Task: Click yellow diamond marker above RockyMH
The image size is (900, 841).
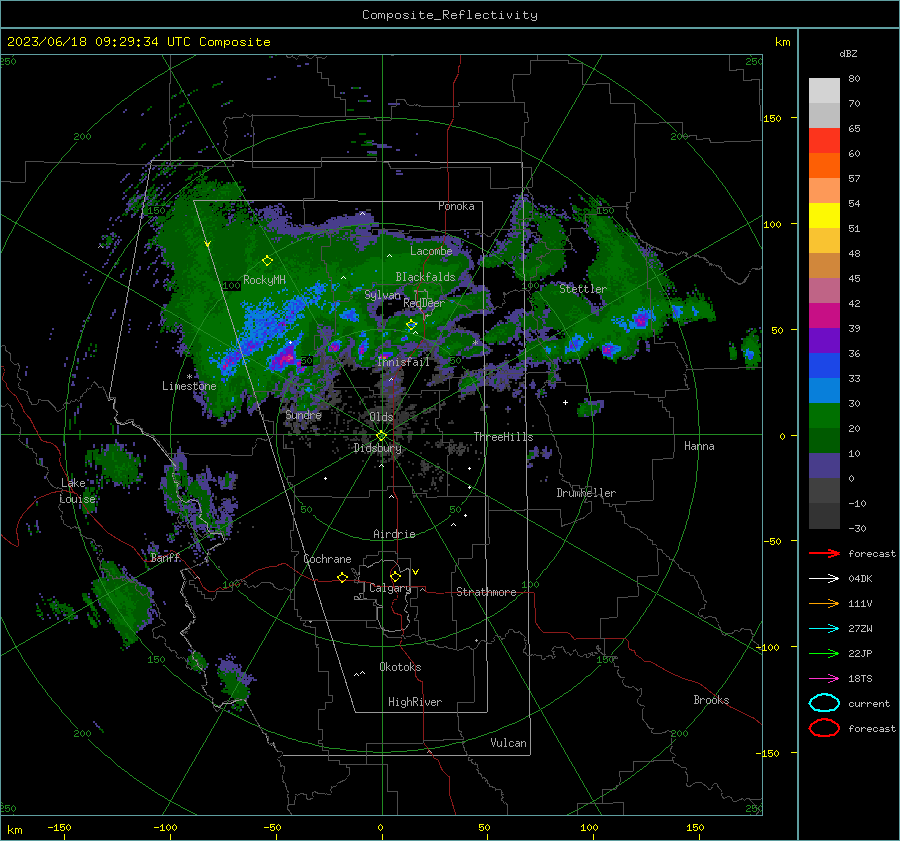Action: 267,261
